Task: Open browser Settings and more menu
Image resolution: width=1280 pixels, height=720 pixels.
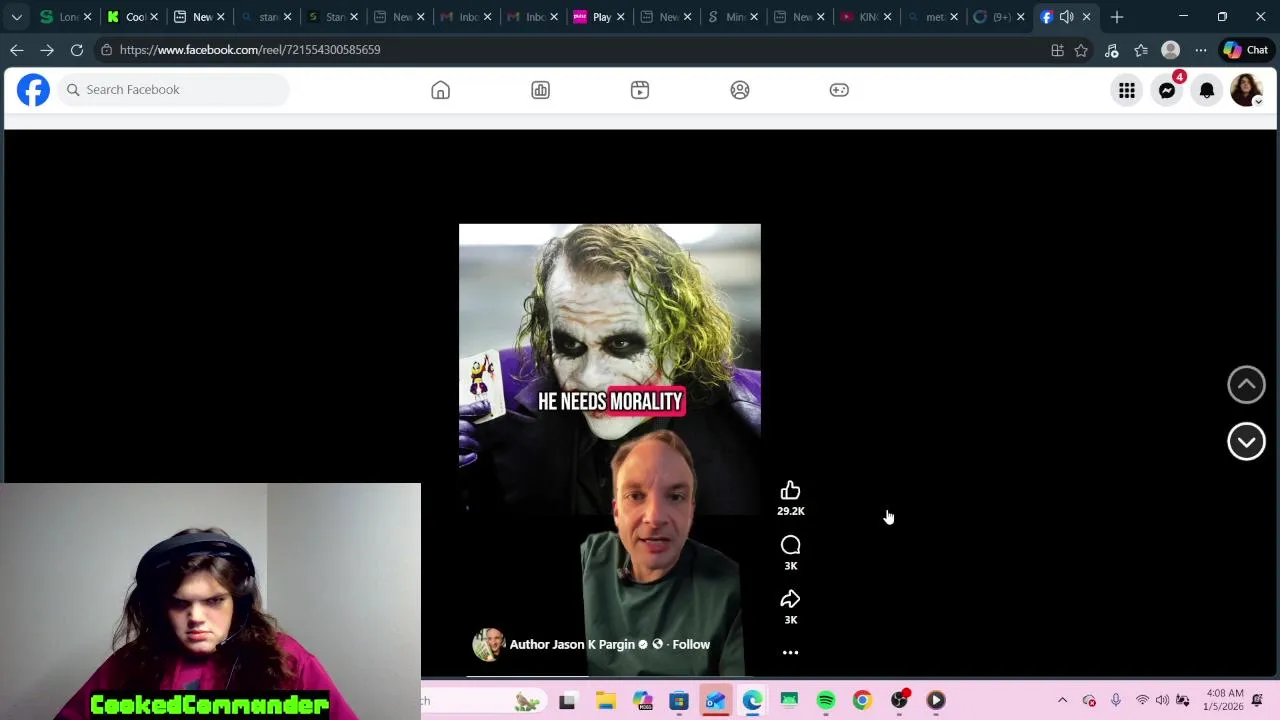Action: point(1201,50)
